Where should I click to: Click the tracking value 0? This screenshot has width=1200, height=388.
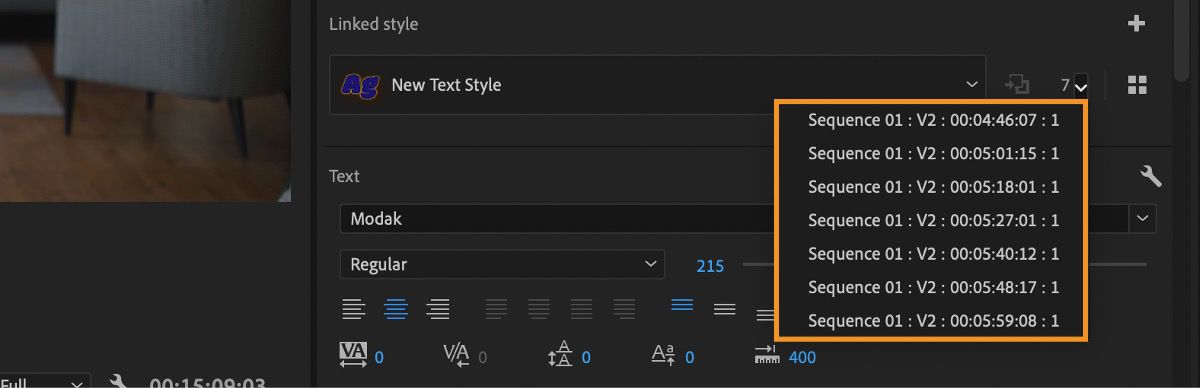379,357
